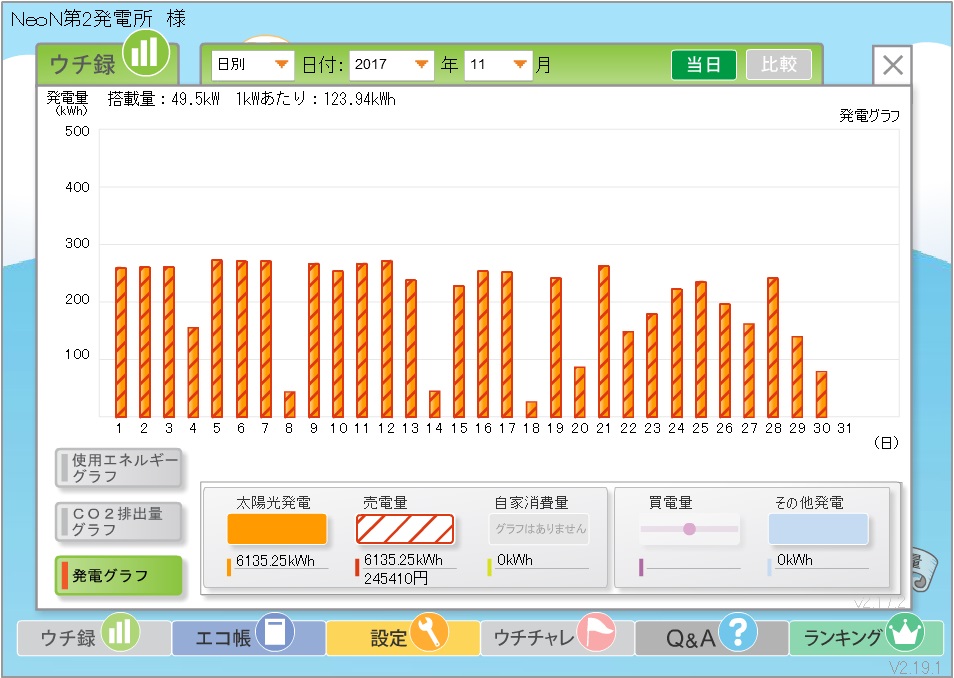Click the グラフはありません placeholder box
This screenshot has height=678, width=954.
540,529
